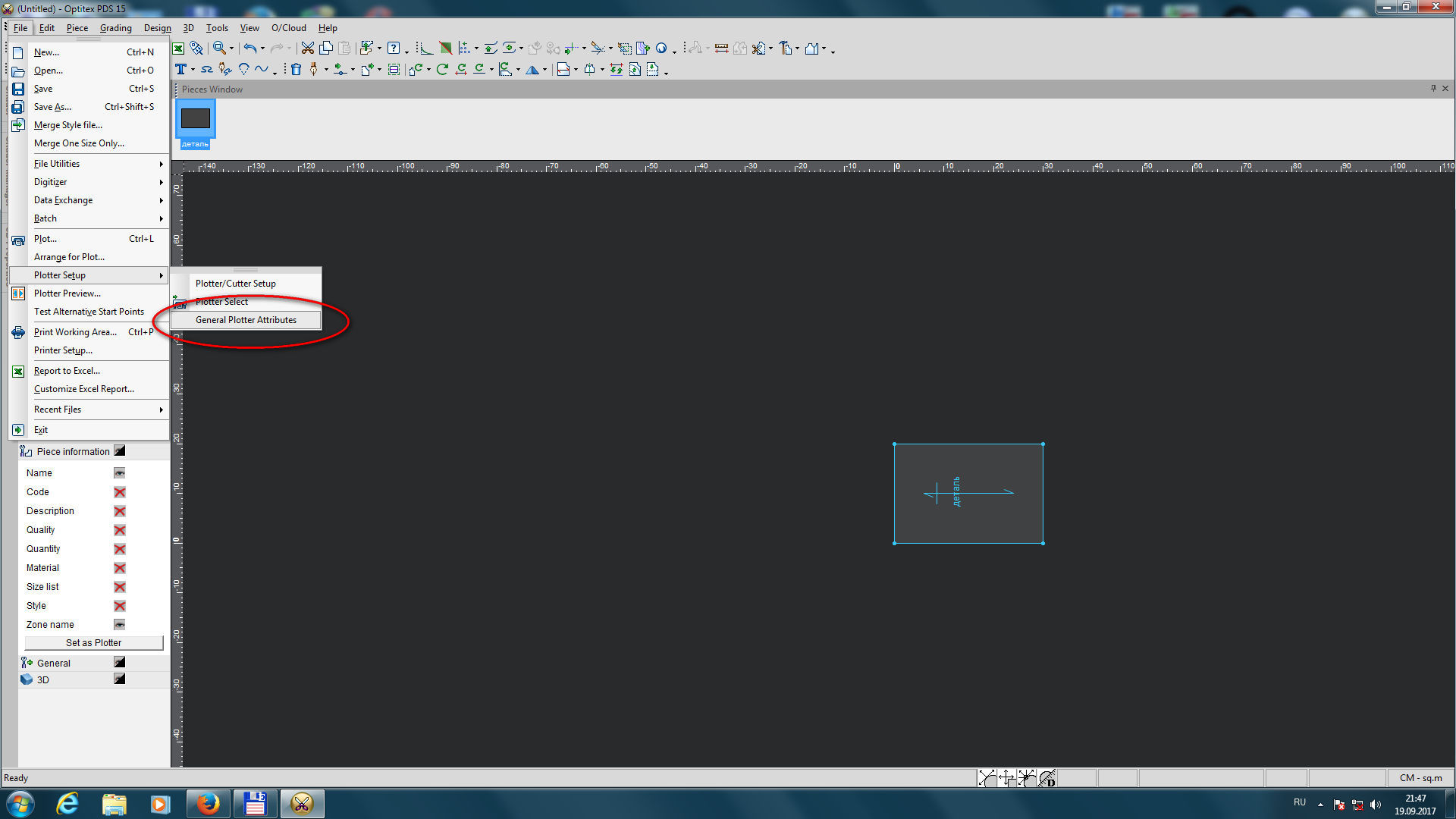Select the деталь piece thumbnail
Viewport: 1456px width, 819px height.
(x=196, y=121)
